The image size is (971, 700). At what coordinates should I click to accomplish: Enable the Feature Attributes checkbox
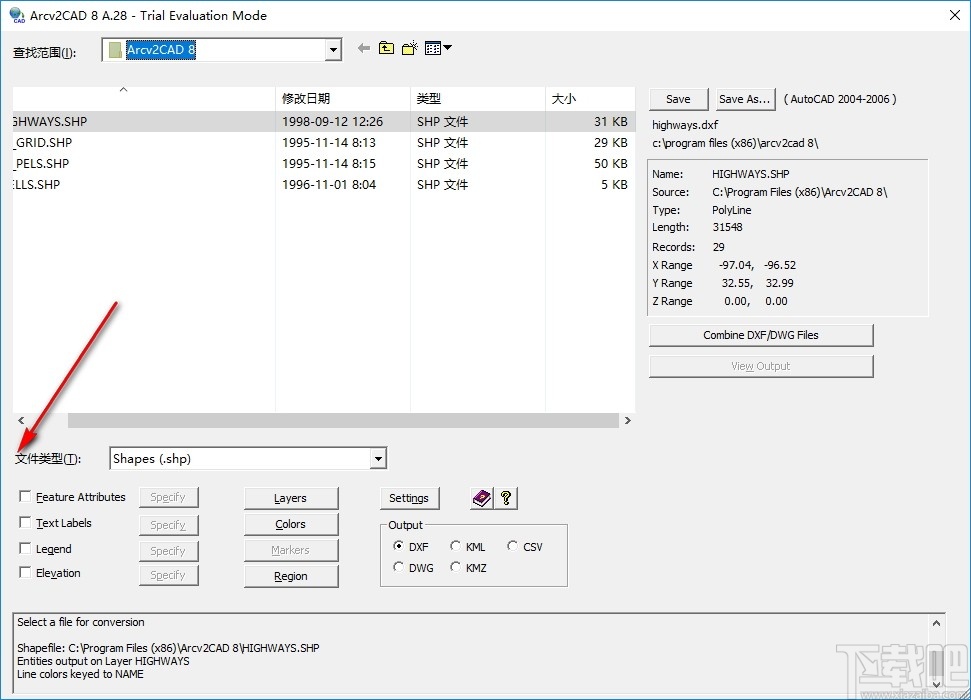tap(25, 497)
